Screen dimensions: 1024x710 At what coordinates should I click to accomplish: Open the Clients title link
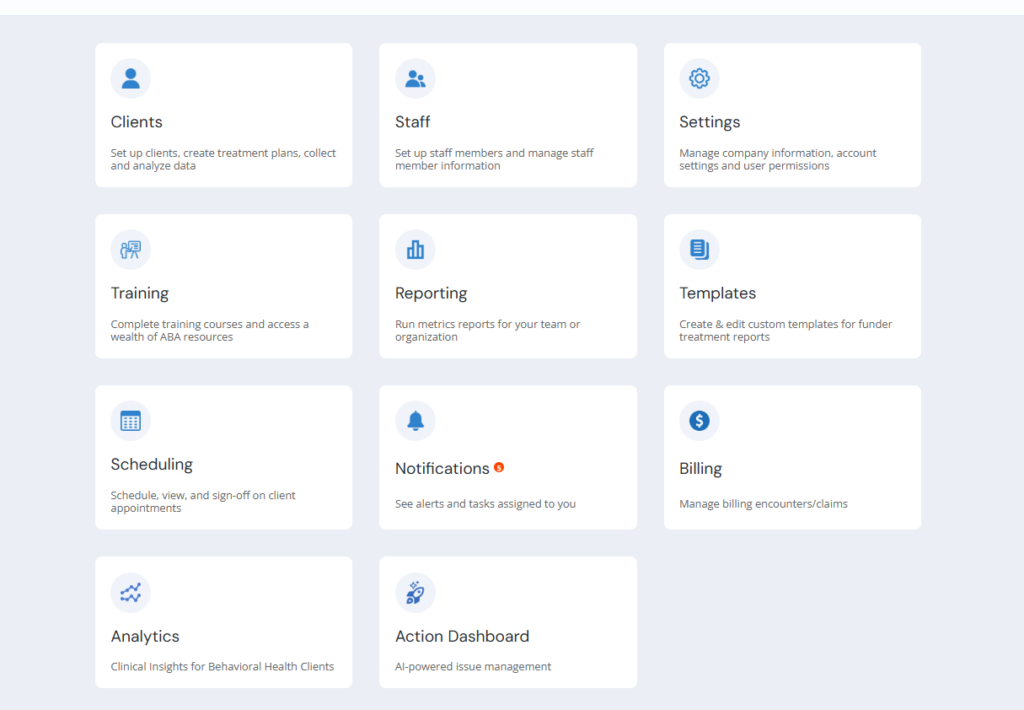[136, 122]
